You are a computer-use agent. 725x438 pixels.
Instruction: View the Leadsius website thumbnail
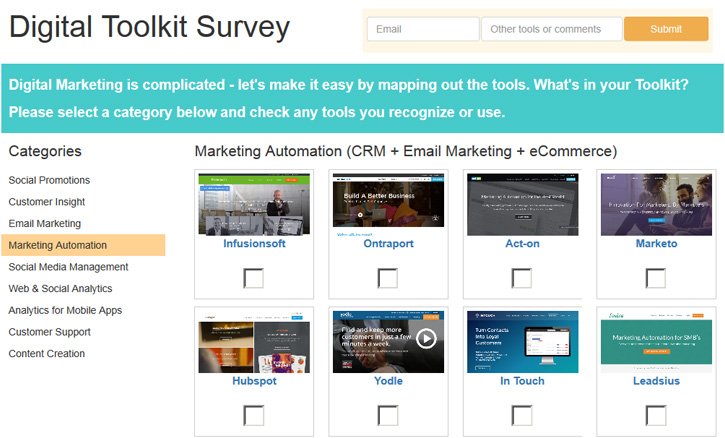click(x=657, y=342)
